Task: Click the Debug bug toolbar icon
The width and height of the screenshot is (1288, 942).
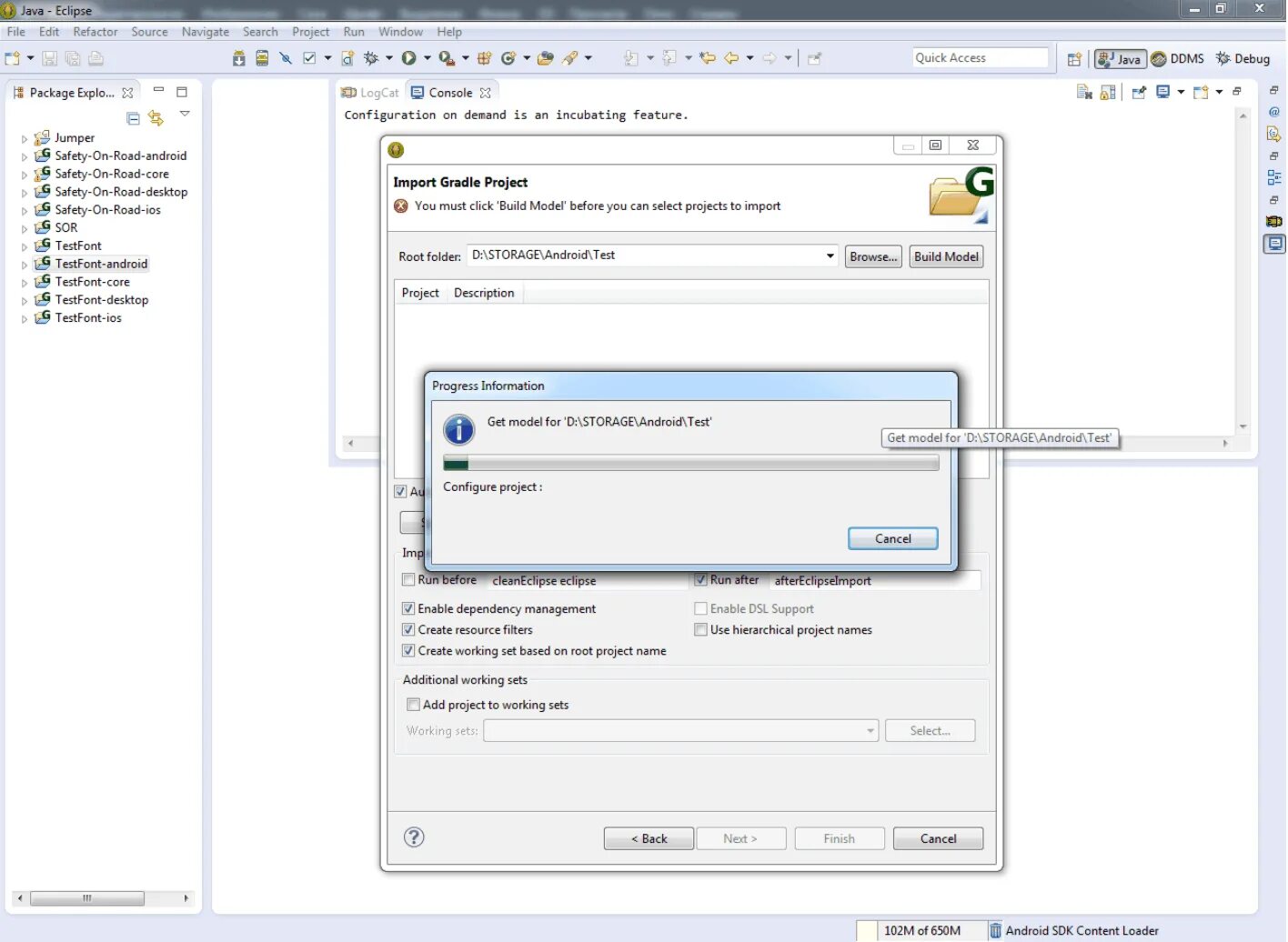Action: click(370, 58)
